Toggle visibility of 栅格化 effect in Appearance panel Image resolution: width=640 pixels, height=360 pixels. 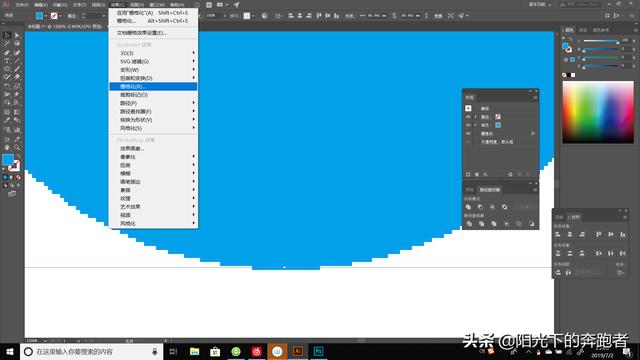468,133
